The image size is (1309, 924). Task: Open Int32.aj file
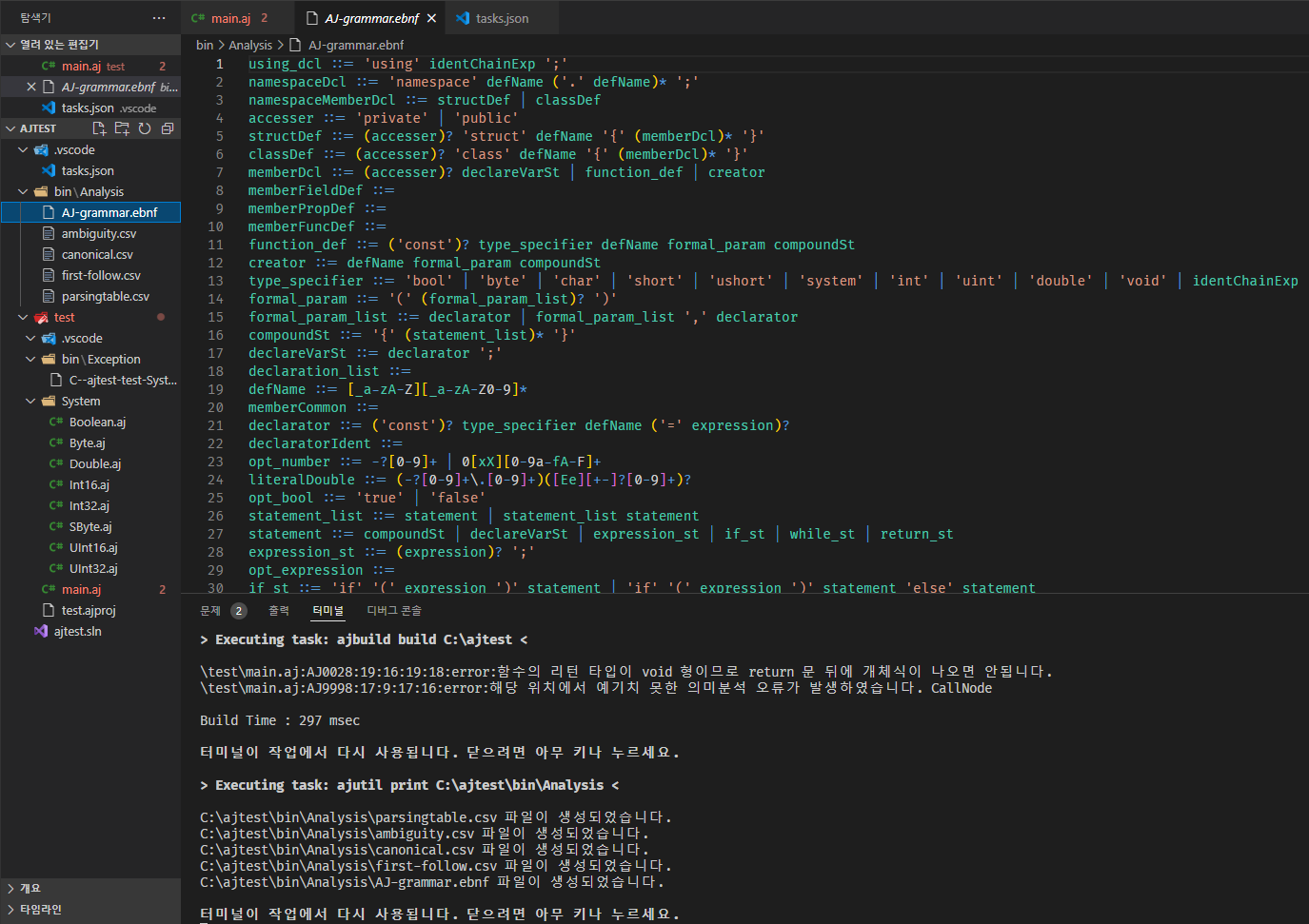coord(90,505)
